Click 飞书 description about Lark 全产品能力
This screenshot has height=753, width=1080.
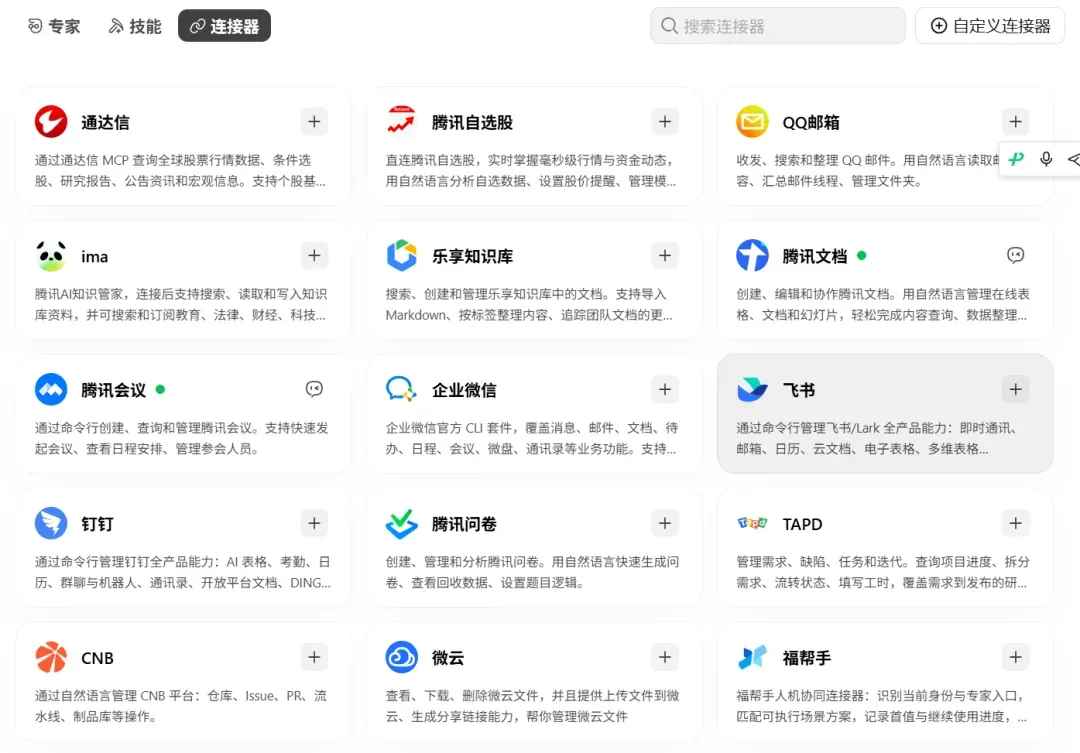pyautogui.click(x=878, y=438)
